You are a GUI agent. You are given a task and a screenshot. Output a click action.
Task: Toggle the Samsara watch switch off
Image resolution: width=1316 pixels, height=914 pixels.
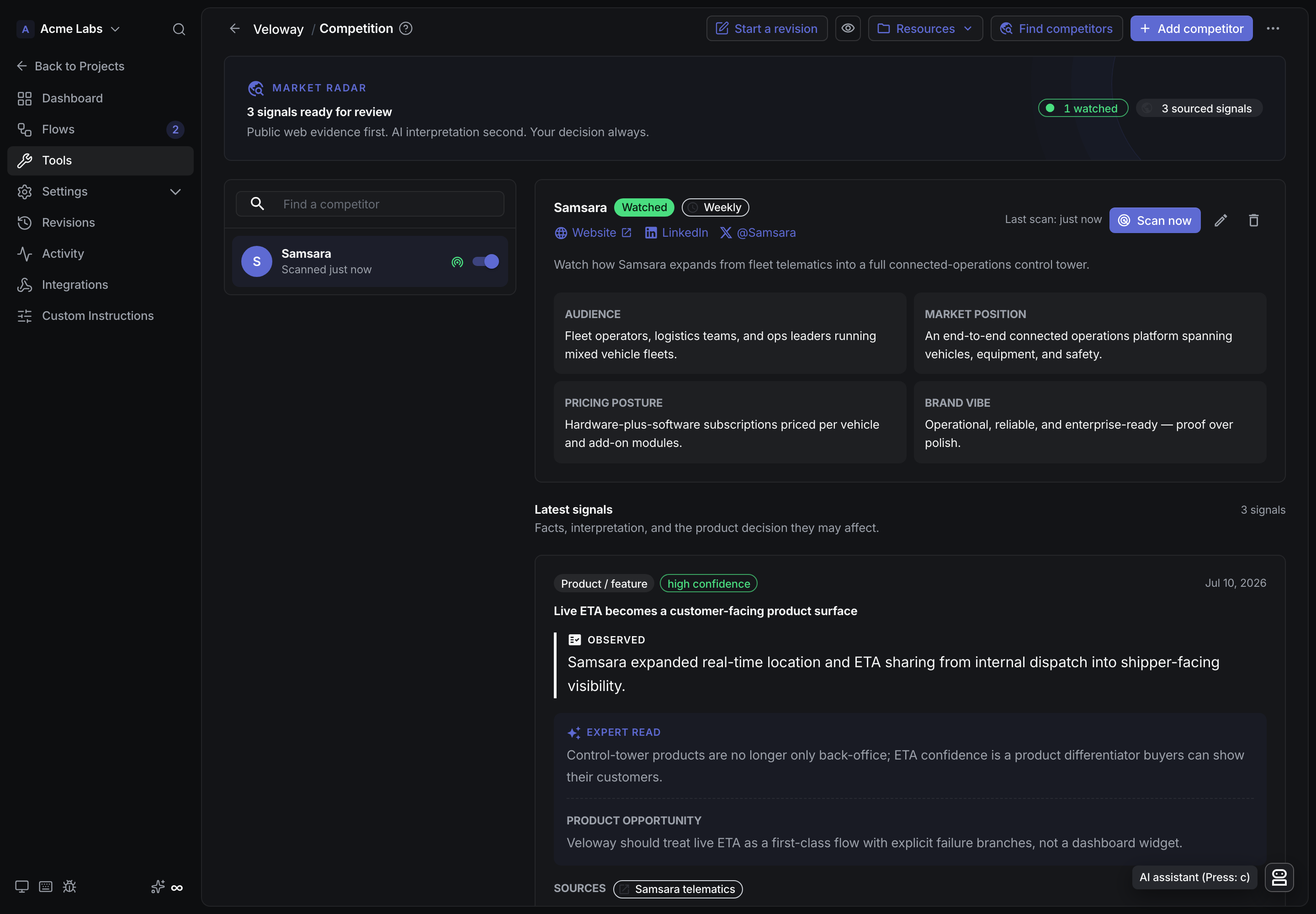click(486, 261)
